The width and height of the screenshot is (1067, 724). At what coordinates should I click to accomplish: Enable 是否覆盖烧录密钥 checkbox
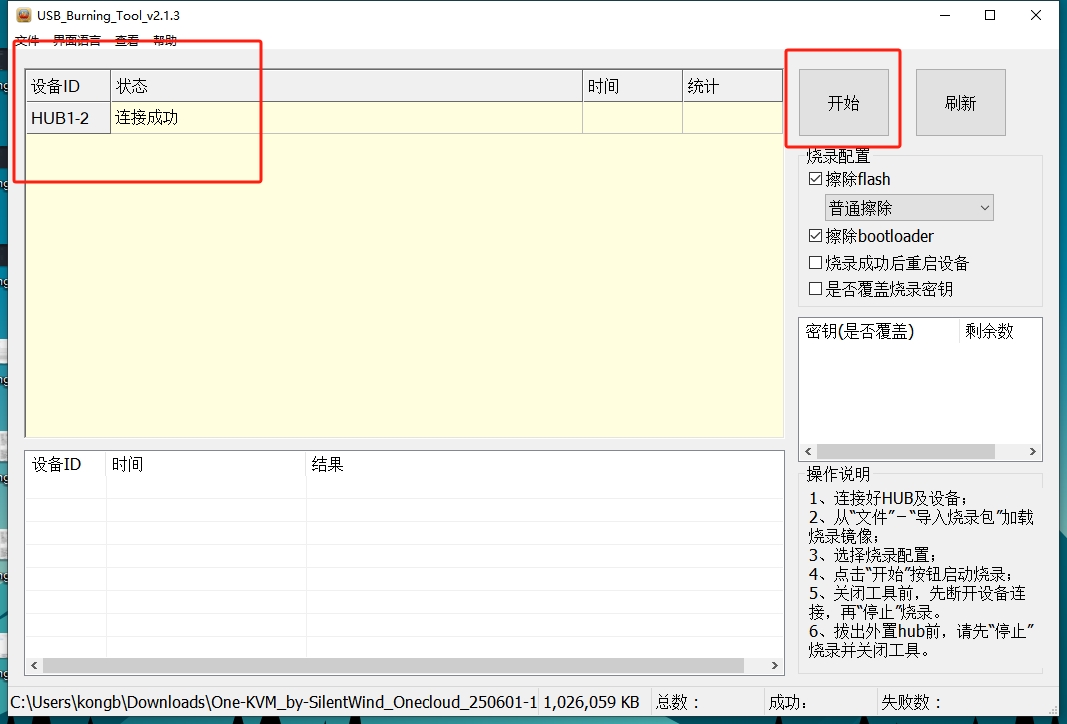click(815, 289)
